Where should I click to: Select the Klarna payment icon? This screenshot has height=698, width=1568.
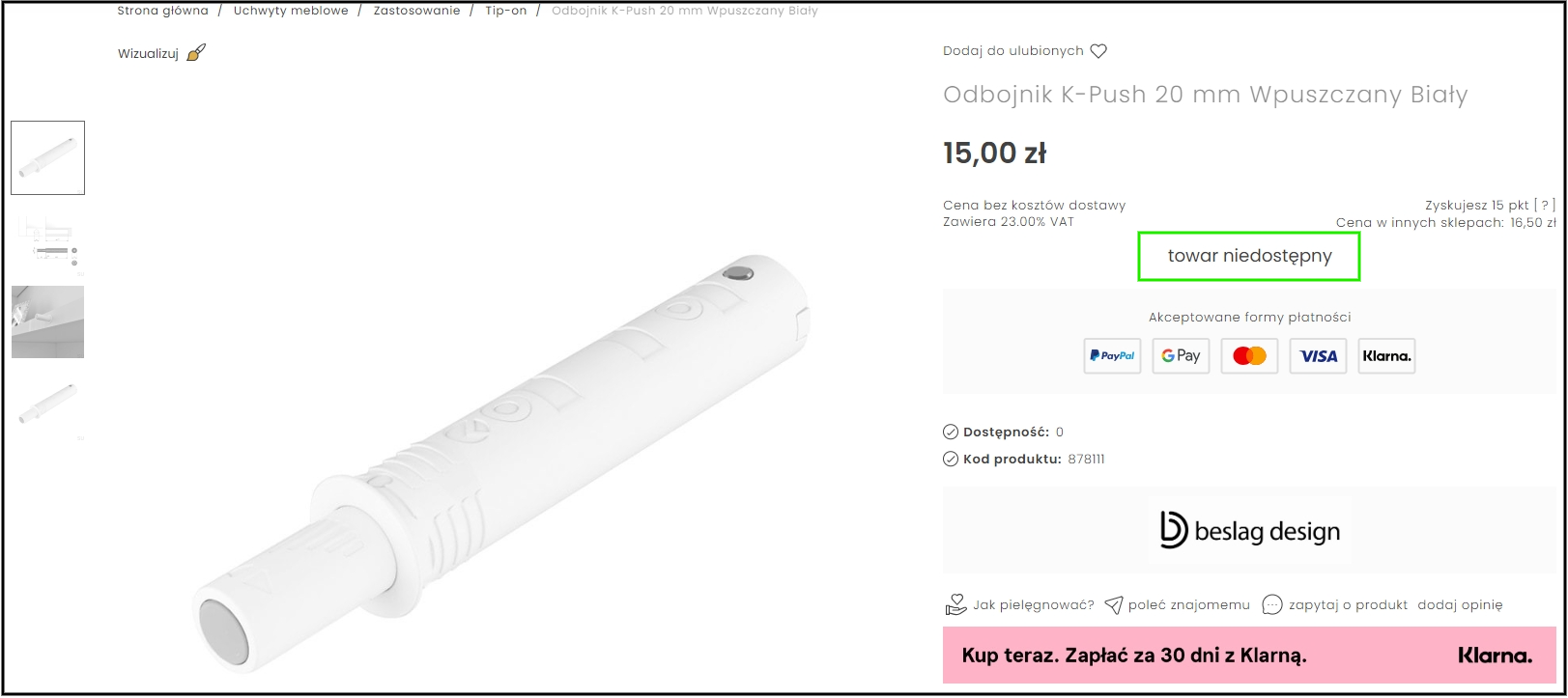1386,356
